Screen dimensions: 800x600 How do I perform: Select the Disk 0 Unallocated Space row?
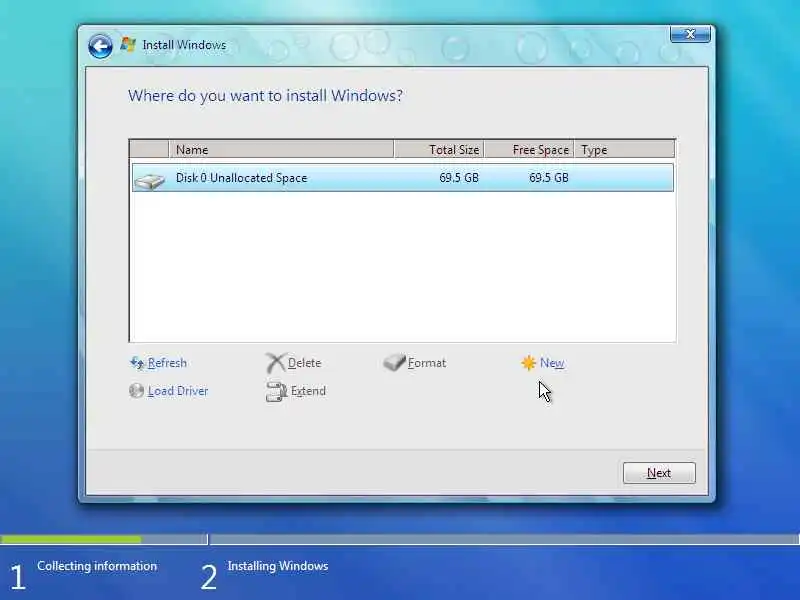(x=403, y=178)
